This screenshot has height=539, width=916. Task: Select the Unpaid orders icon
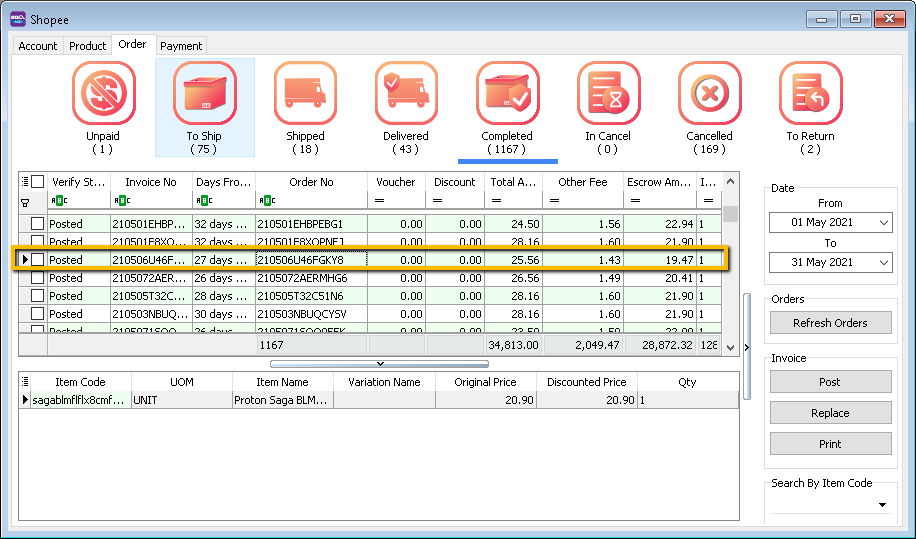pyautogui.click(x=103, y=94)
